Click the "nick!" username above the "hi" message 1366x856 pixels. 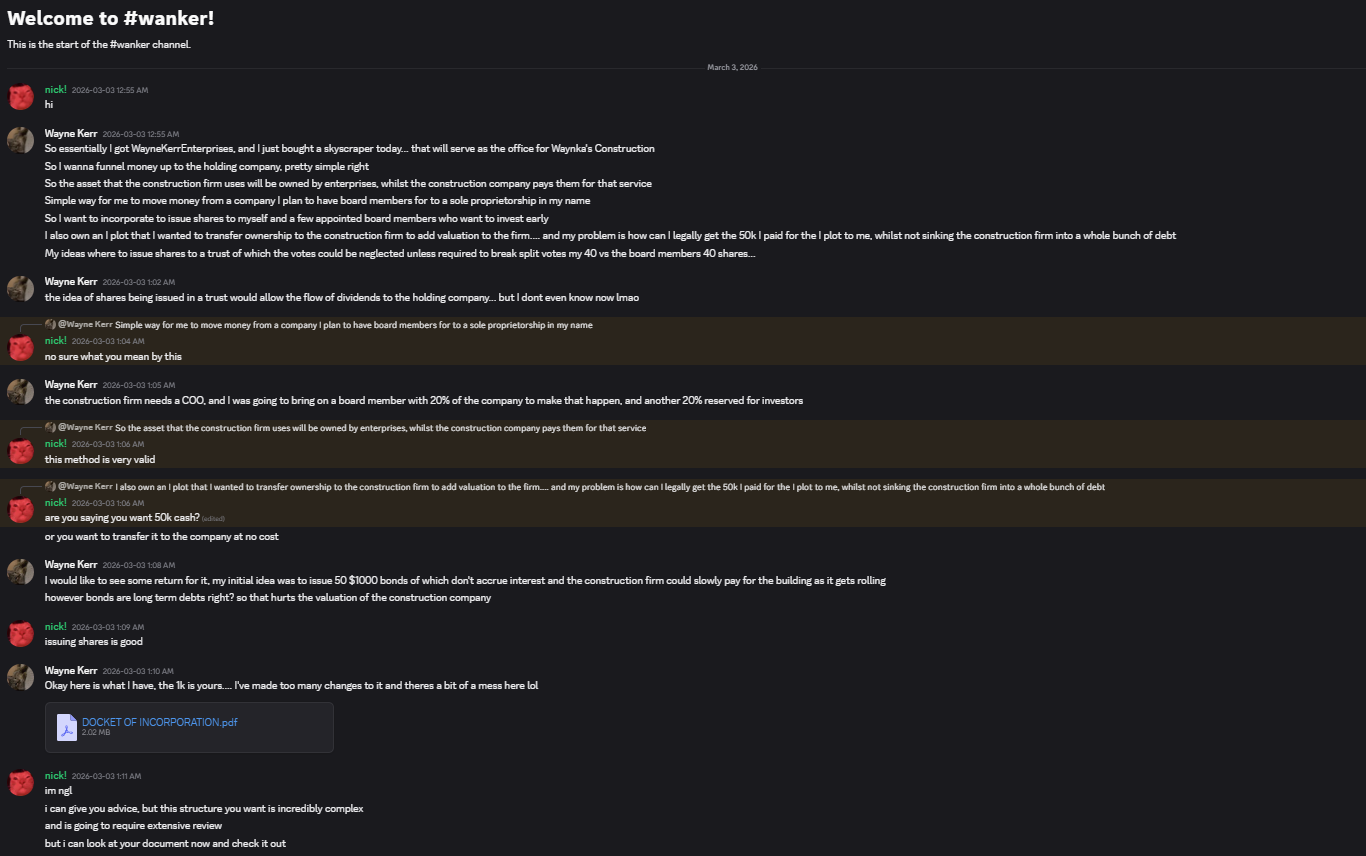(x=56, y=90)
